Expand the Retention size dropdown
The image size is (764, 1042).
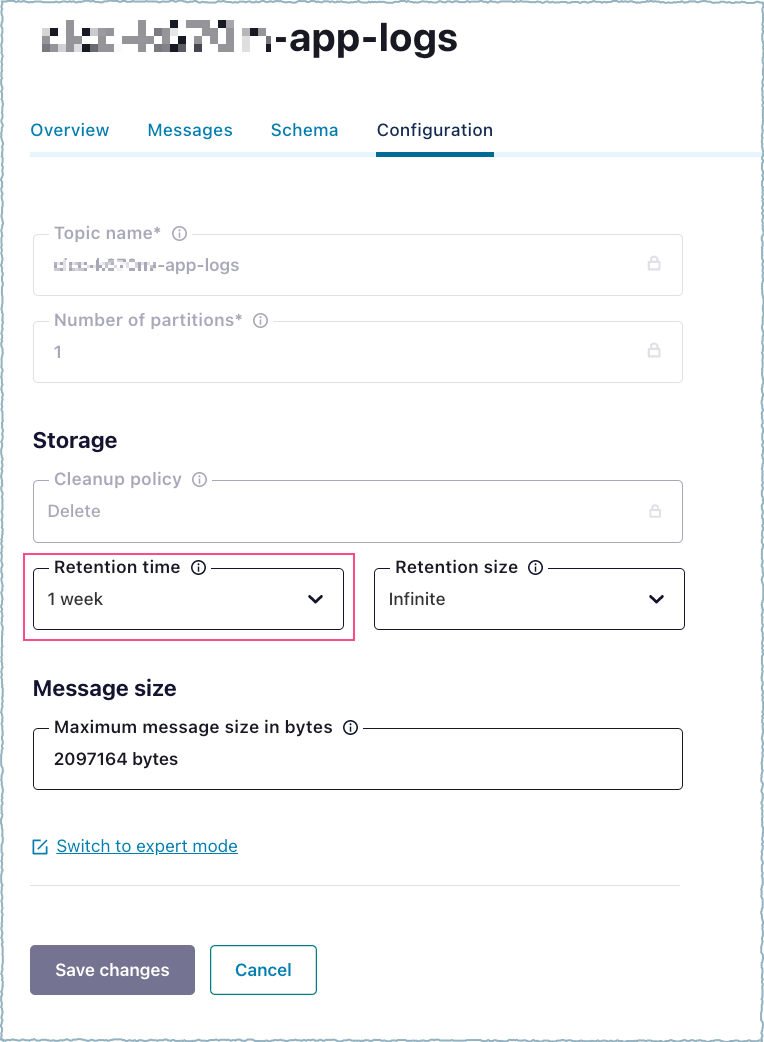tap(529, 599)
